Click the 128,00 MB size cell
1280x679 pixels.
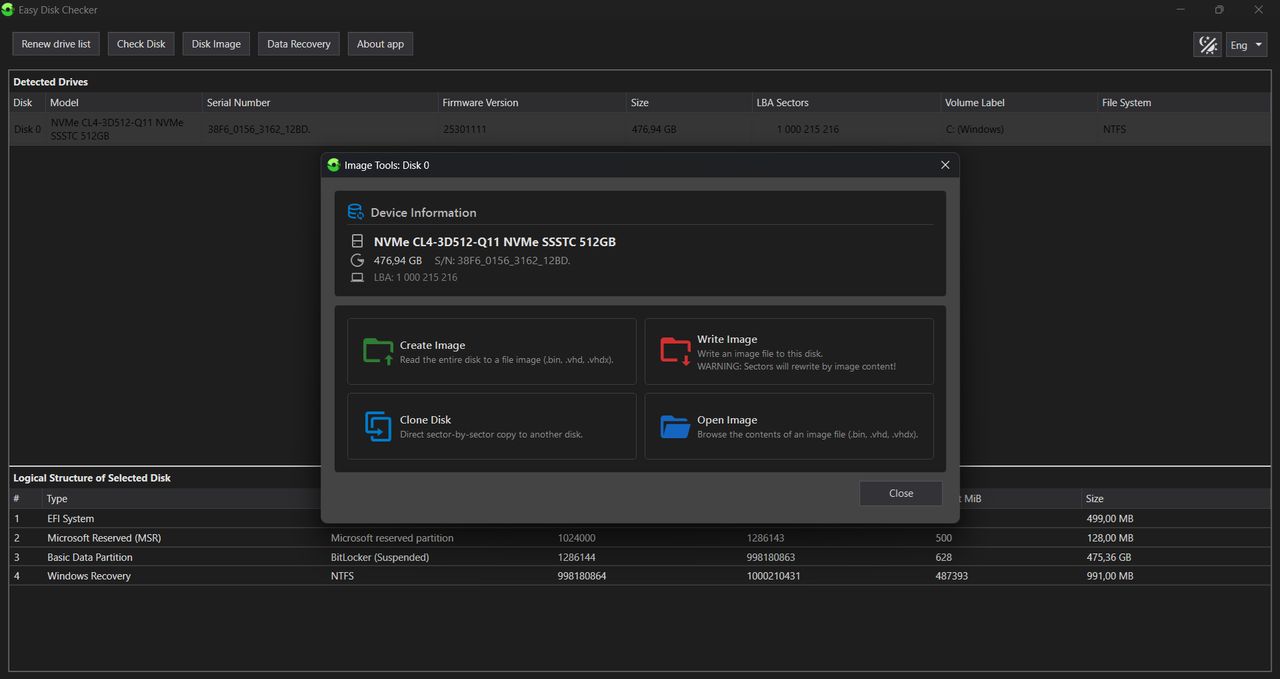point(1109,538)
